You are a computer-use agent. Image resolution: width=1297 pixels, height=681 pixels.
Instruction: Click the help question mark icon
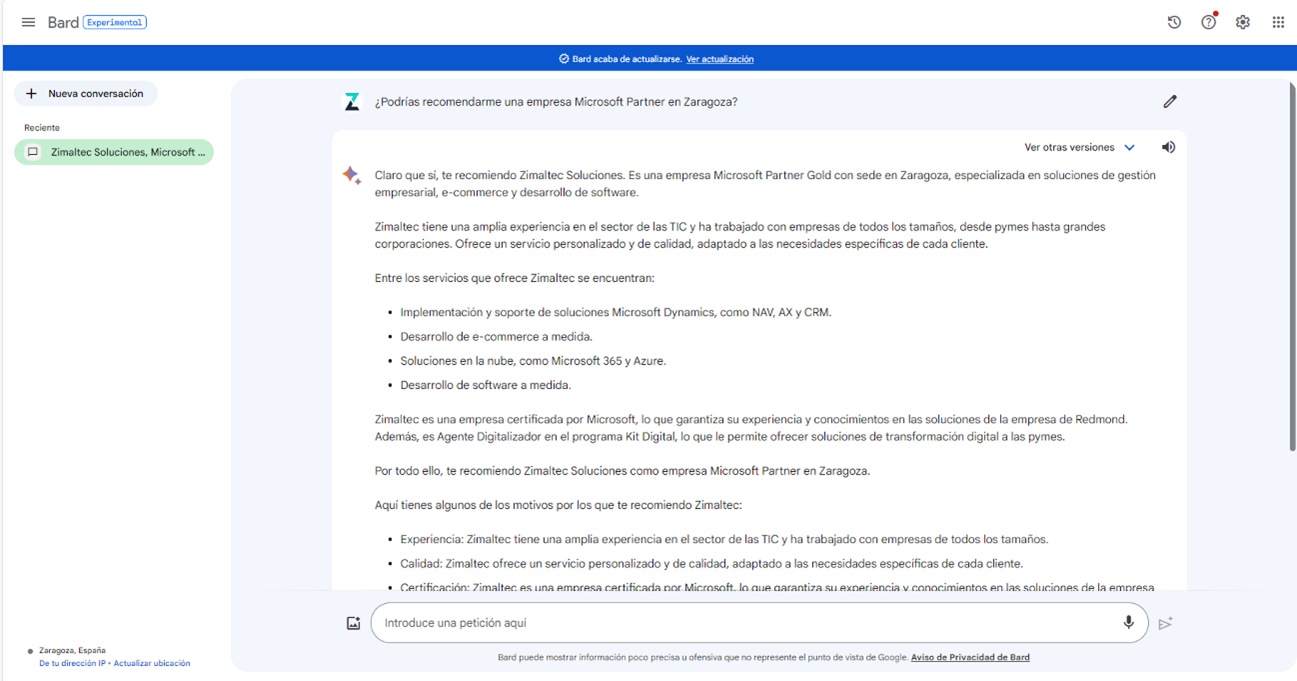click(x=1208, y=22)
